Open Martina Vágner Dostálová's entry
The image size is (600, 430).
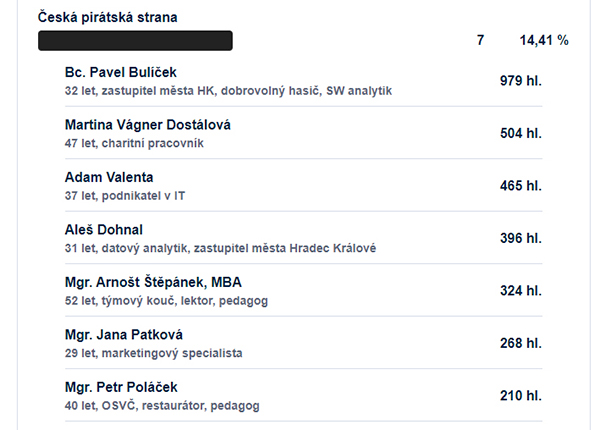click(148, 125)
